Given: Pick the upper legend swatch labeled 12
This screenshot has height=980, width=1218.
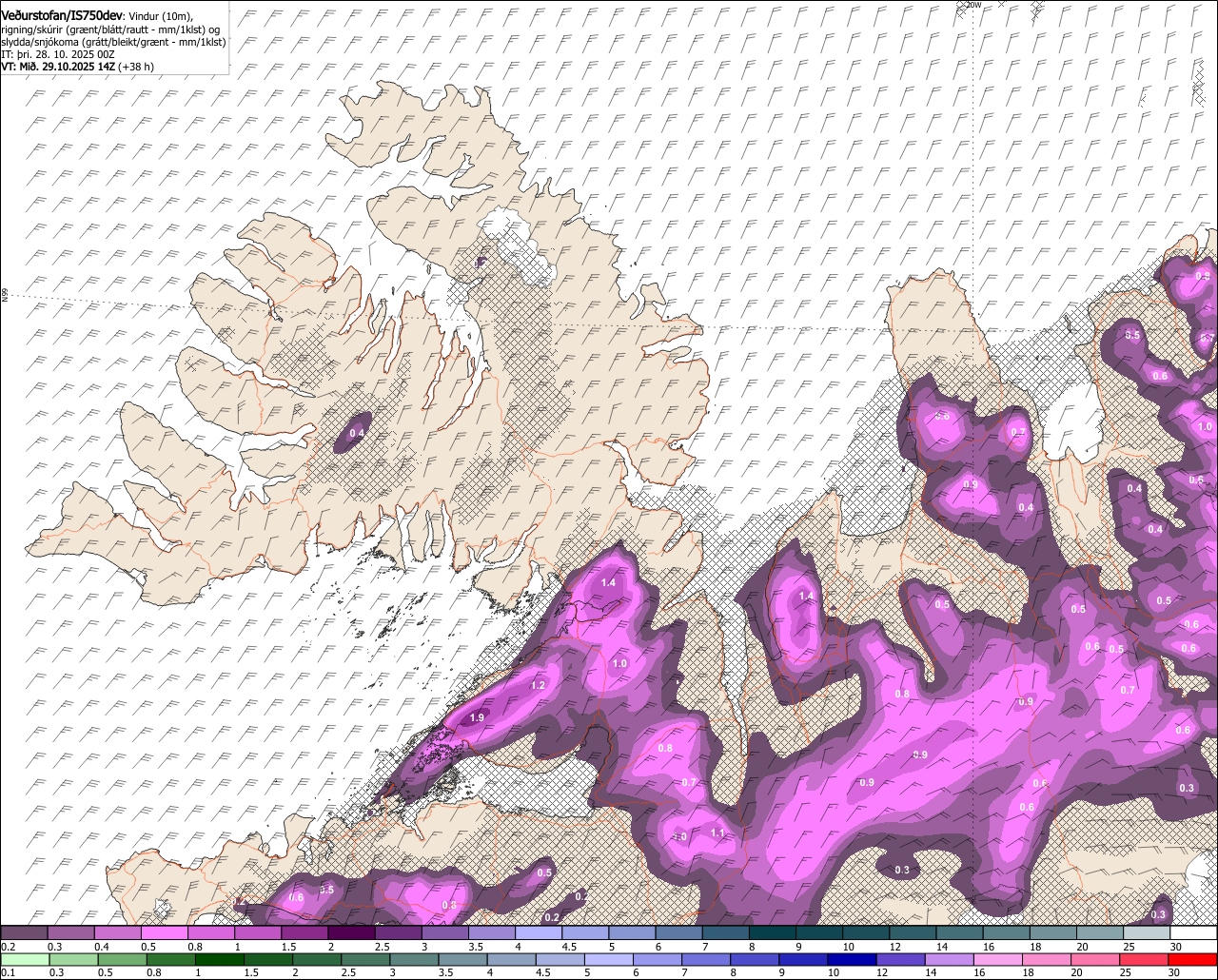Looking at the screenshot, I should 913,932.
